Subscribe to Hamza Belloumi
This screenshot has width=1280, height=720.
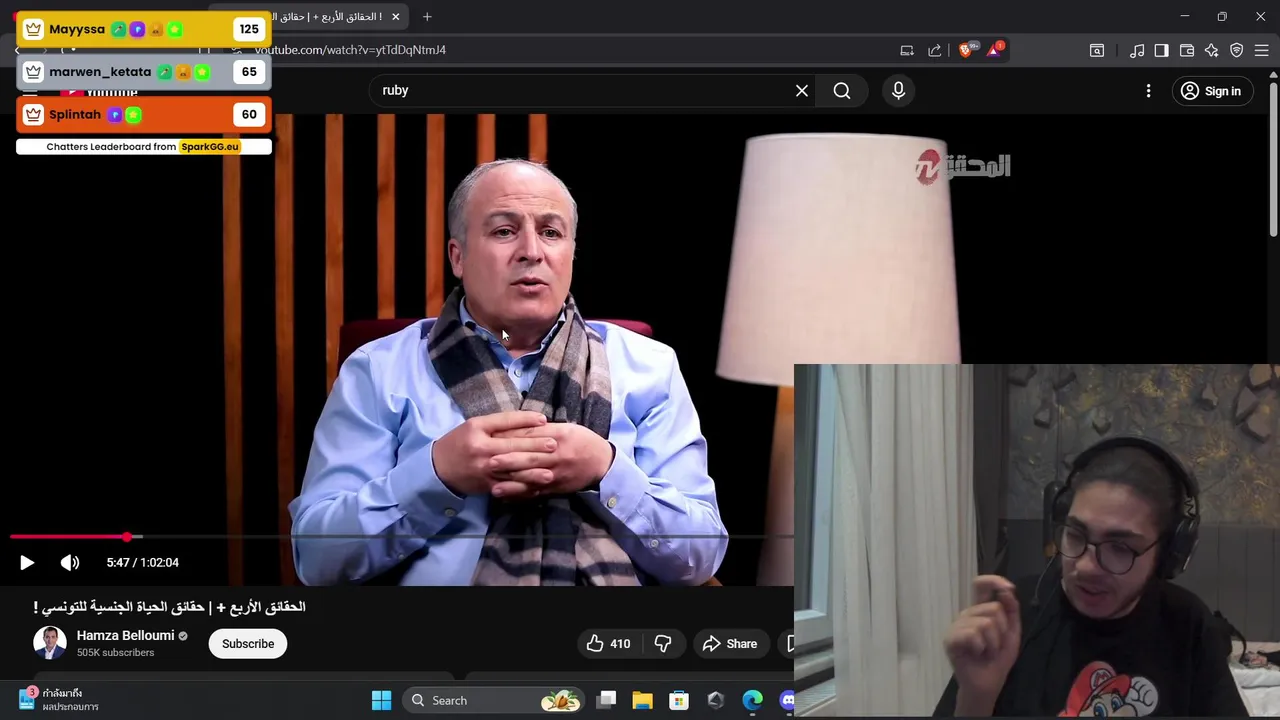pos(248,644)
